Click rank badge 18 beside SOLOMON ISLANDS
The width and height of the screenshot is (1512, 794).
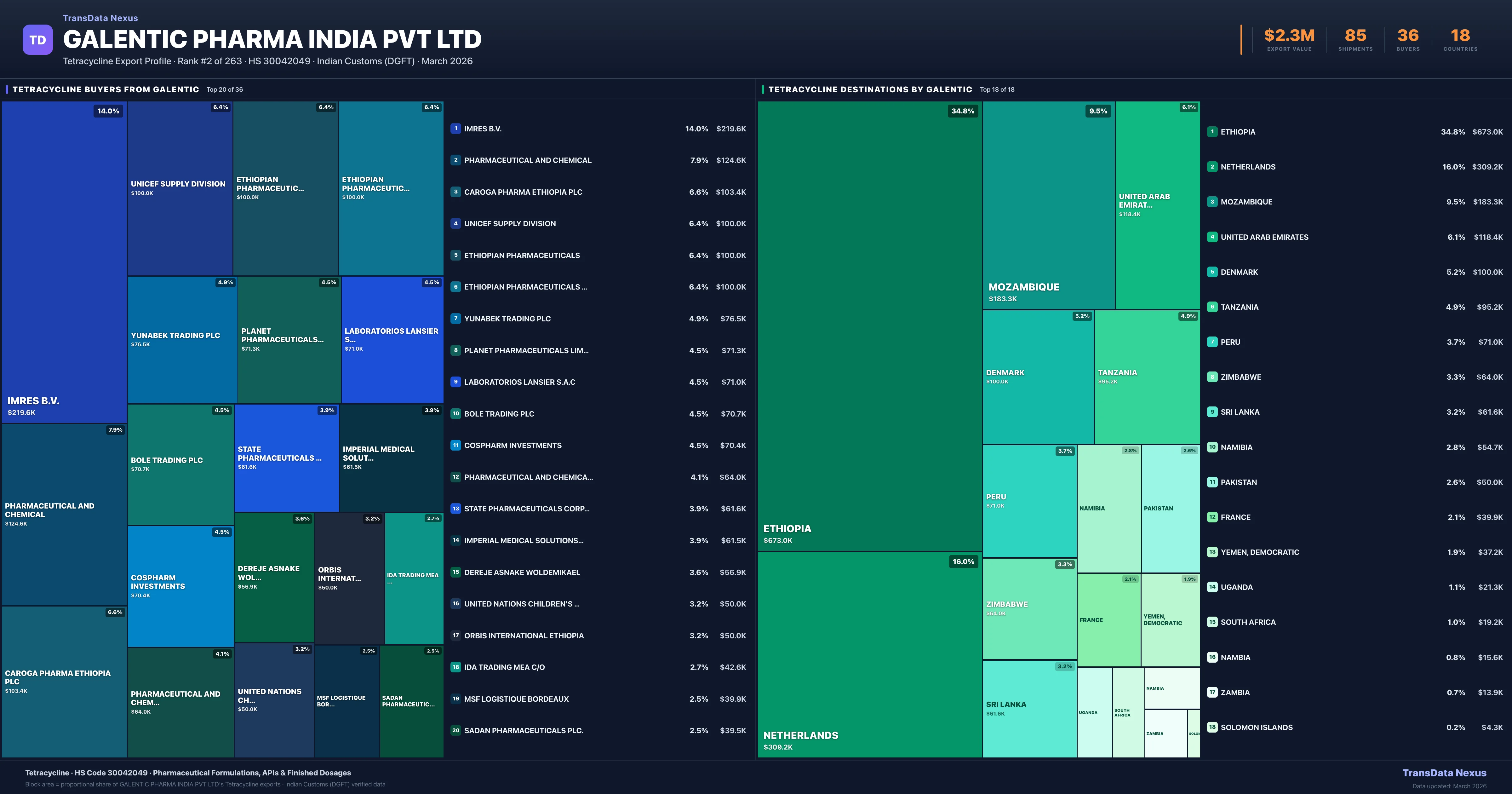1212,727
